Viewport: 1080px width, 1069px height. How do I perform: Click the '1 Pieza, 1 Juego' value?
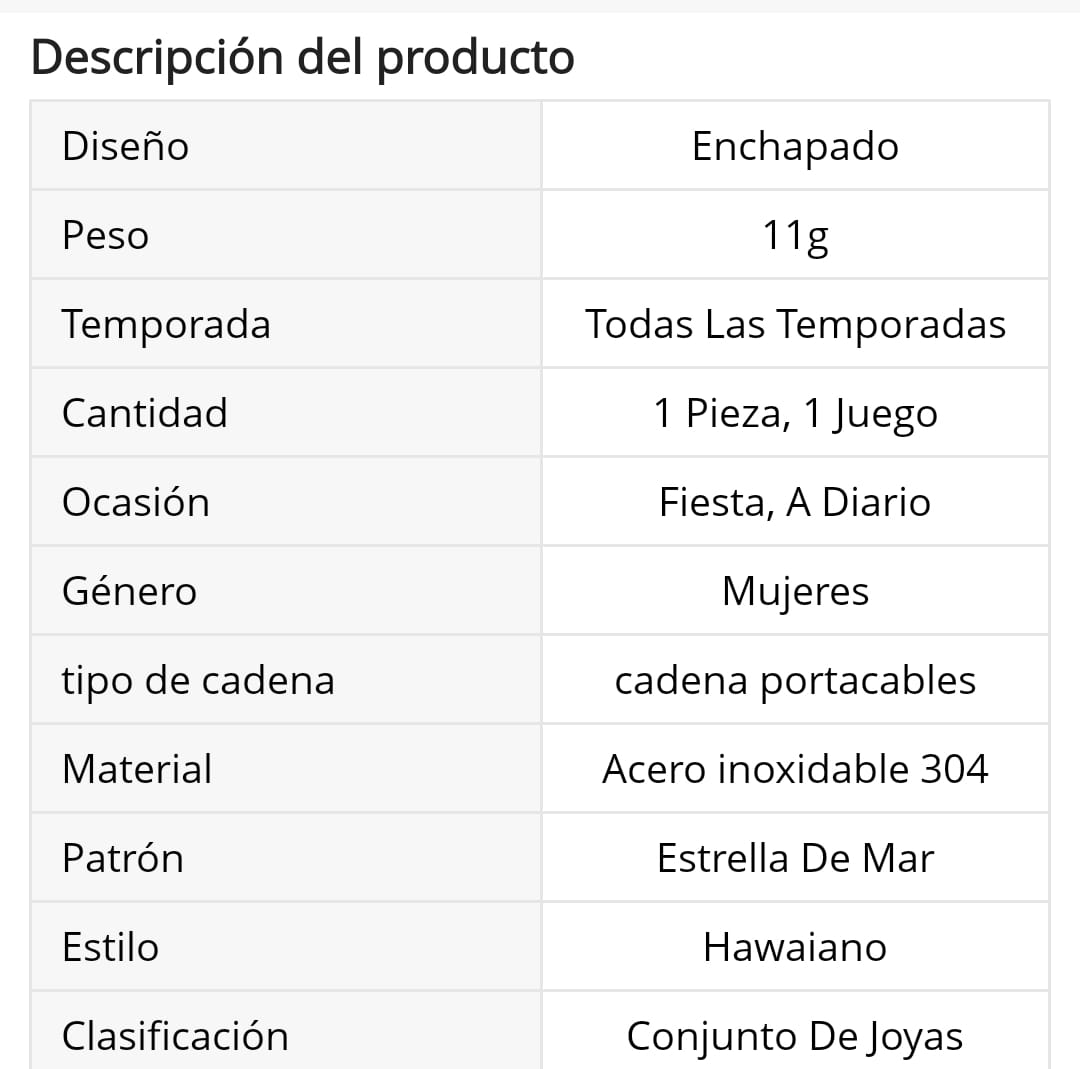tap(796, 414)
